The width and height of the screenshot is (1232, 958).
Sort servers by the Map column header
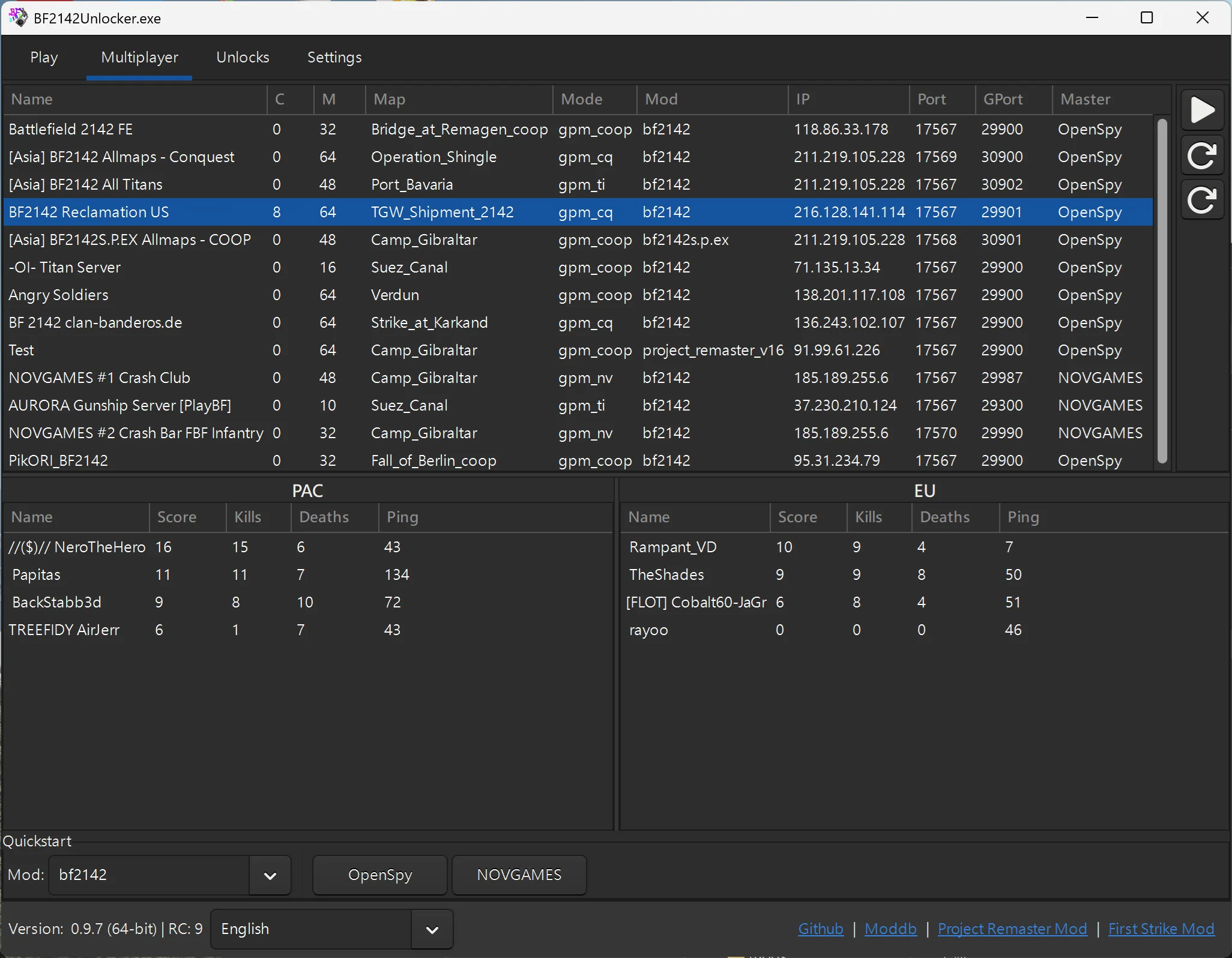click(459, 100)
